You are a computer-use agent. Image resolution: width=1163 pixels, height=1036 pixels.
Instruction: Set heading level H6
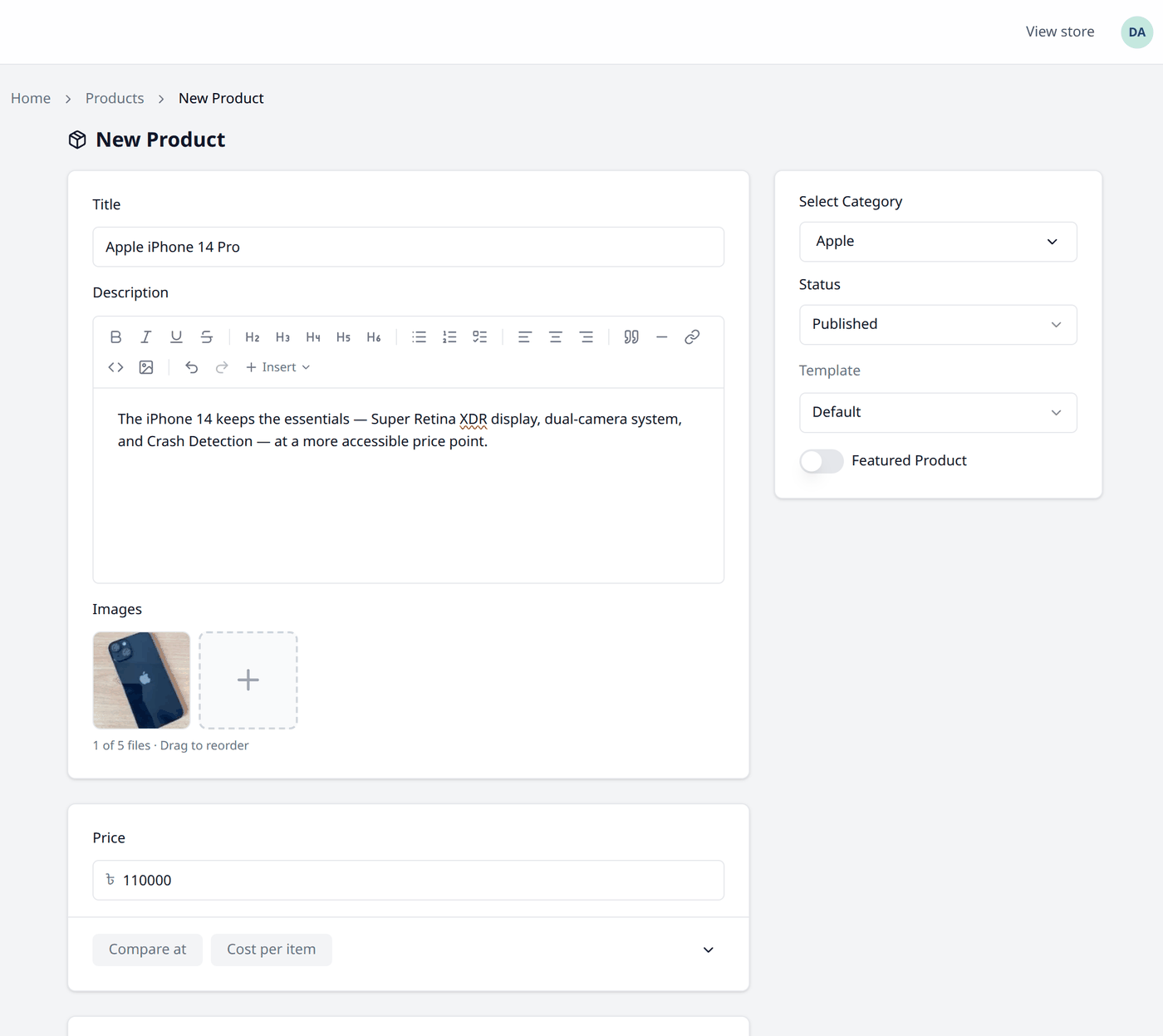pos(374,337)
